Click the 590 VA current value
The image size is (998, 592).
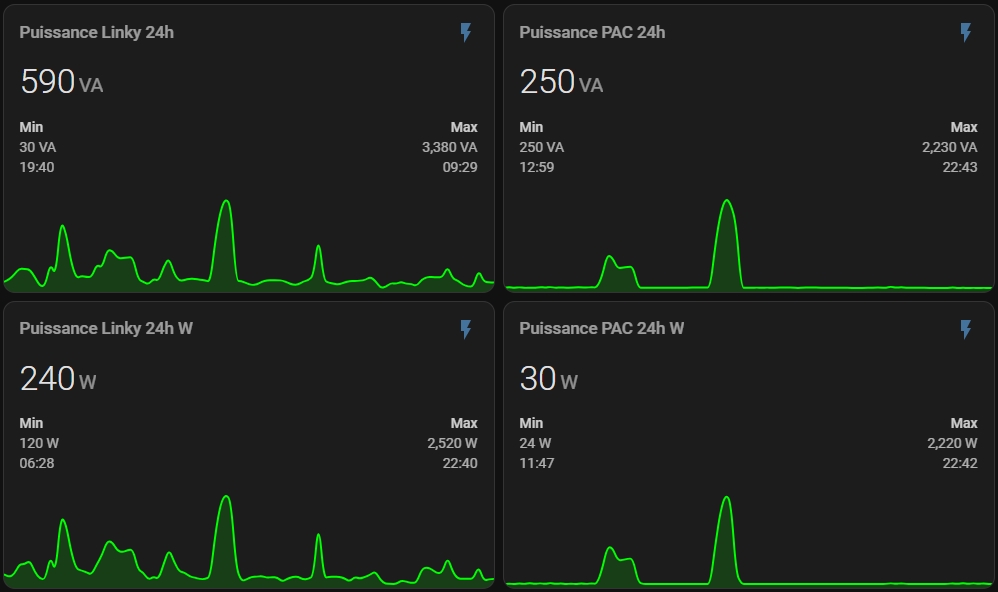pyautogui.click(x=61, y=82)
